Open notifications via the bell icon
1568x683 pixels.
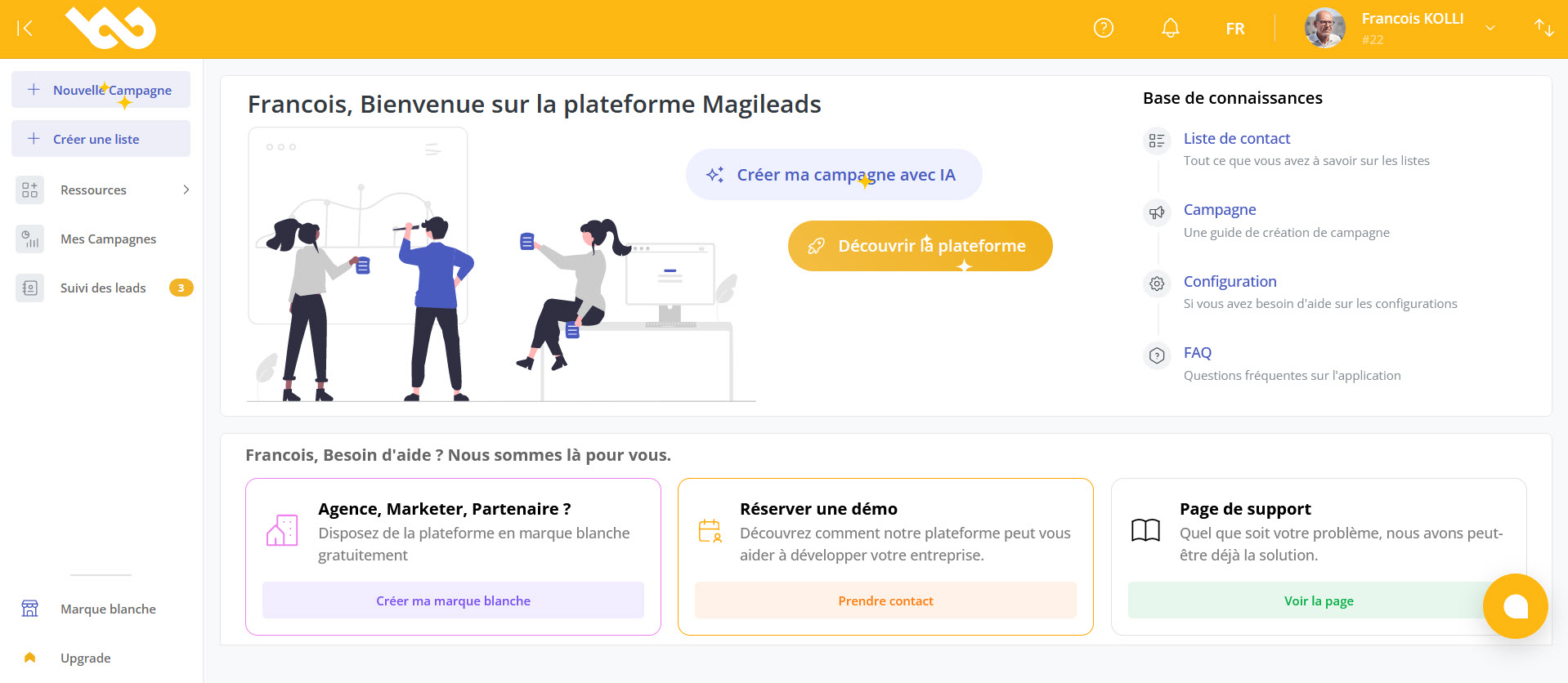(x=1170, y=28)
